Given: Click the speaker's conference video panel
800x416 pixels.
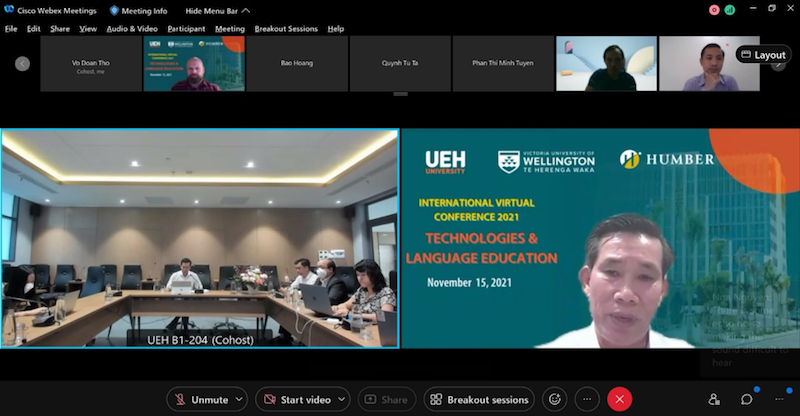Looking at the screenshot, I should coord(601,238).
